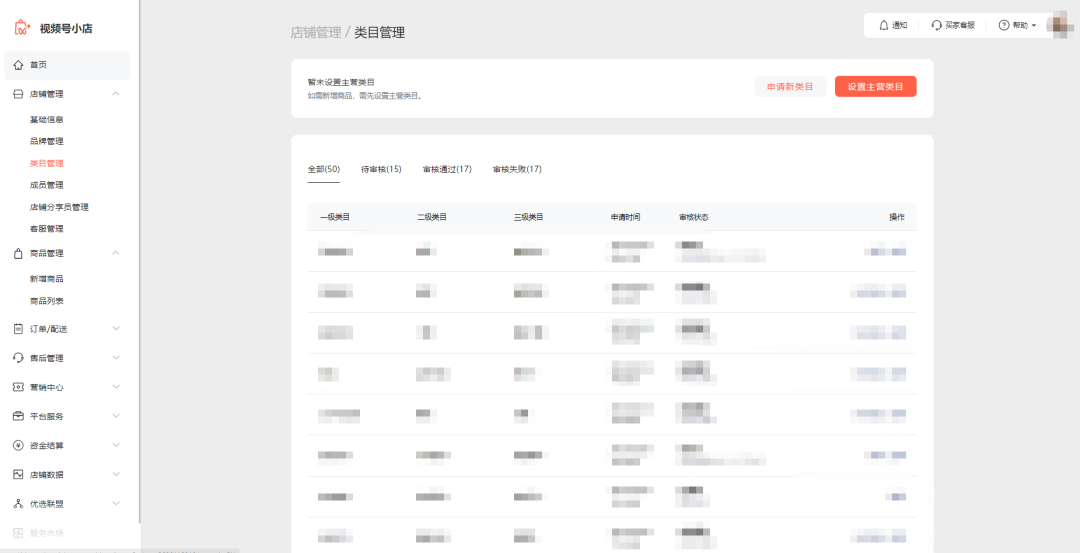
Task: Click the chart icon beside 店铺数据
Action: click(x=18, y=474)
